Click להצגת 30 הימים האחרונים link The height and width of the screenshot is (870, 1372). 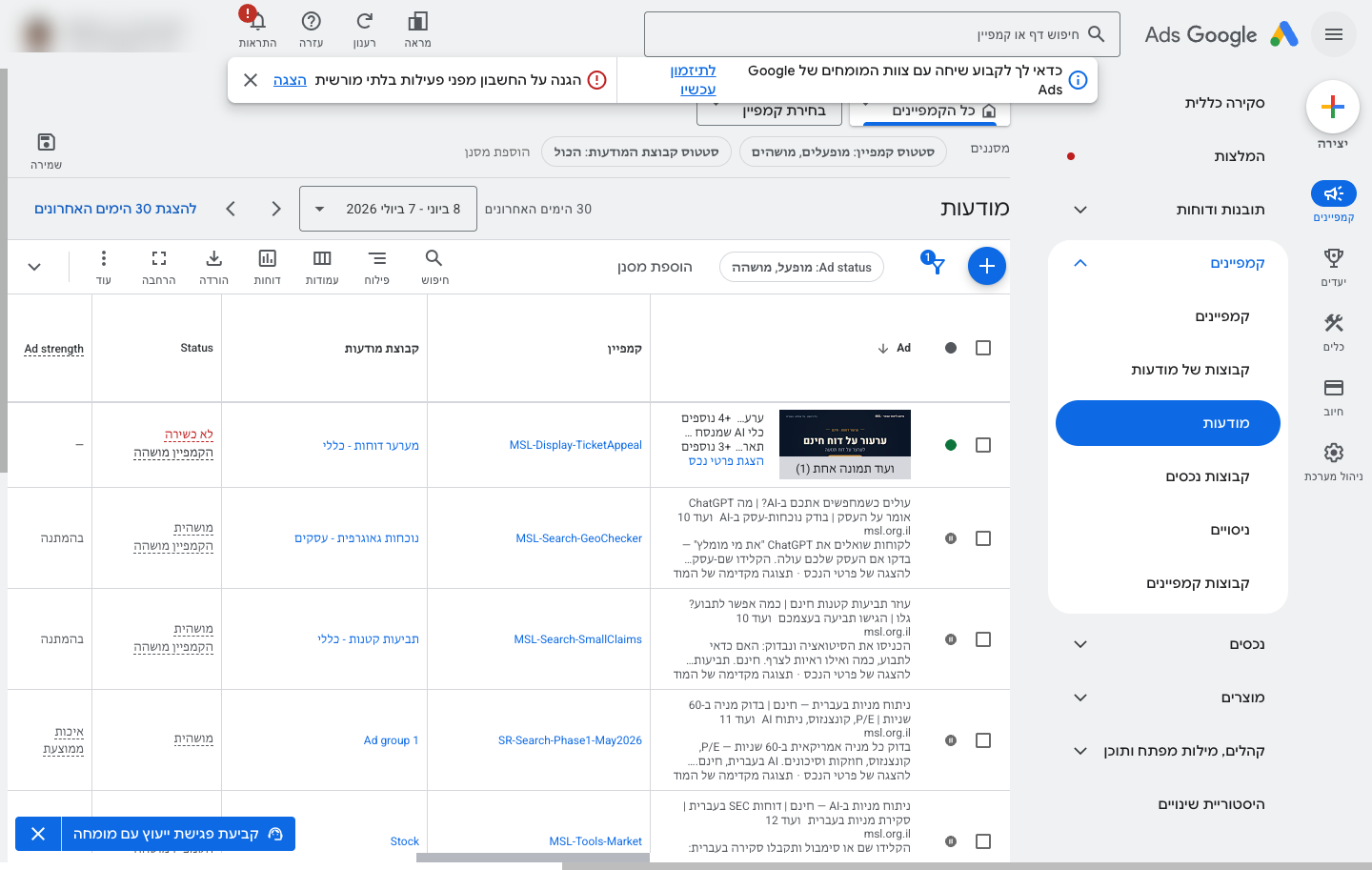point(115,209)
